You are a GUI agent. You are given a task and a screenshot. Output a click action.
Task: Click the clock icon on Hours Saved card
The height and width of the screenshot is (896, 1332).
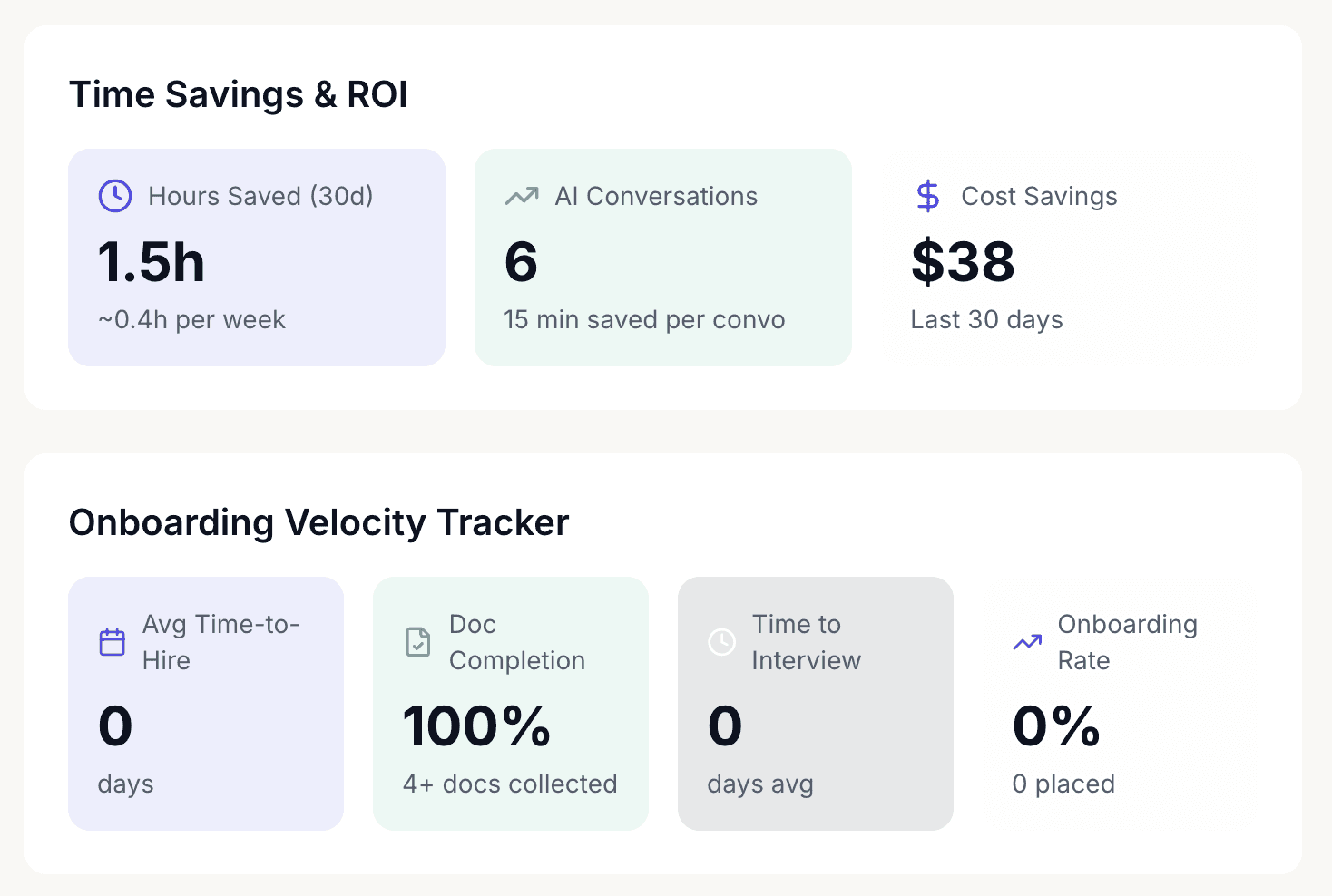click(114, 196)
